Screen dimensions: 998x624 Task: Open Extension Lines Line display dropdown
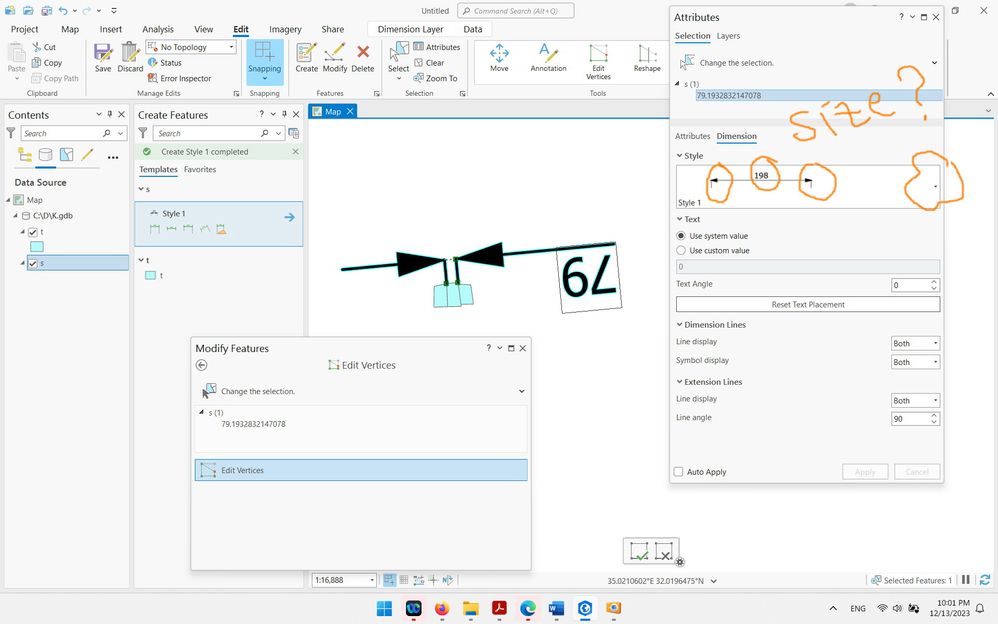tap(915, 401)
